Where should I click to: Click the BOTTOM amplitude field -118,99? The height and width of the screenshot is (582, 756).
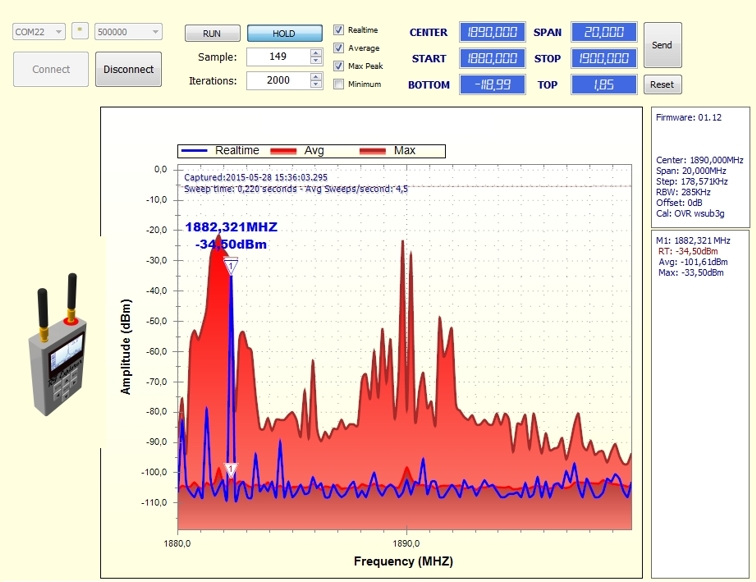(x=492, y=85)
